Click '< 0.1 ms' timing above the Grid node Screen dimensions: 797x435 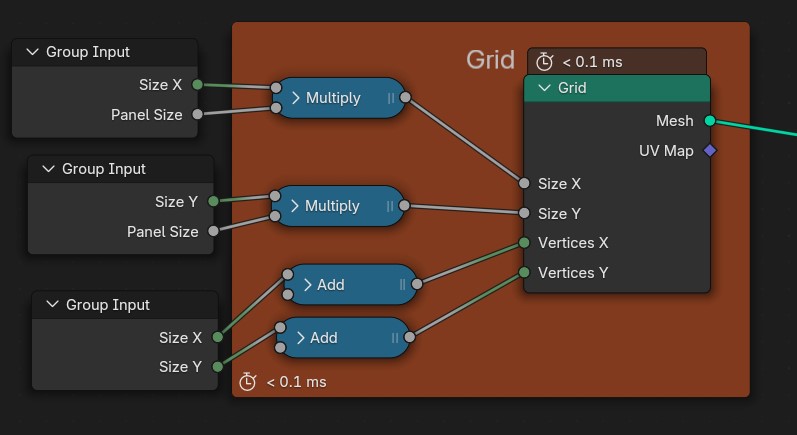pyautogui.click(x=592, y=62)
